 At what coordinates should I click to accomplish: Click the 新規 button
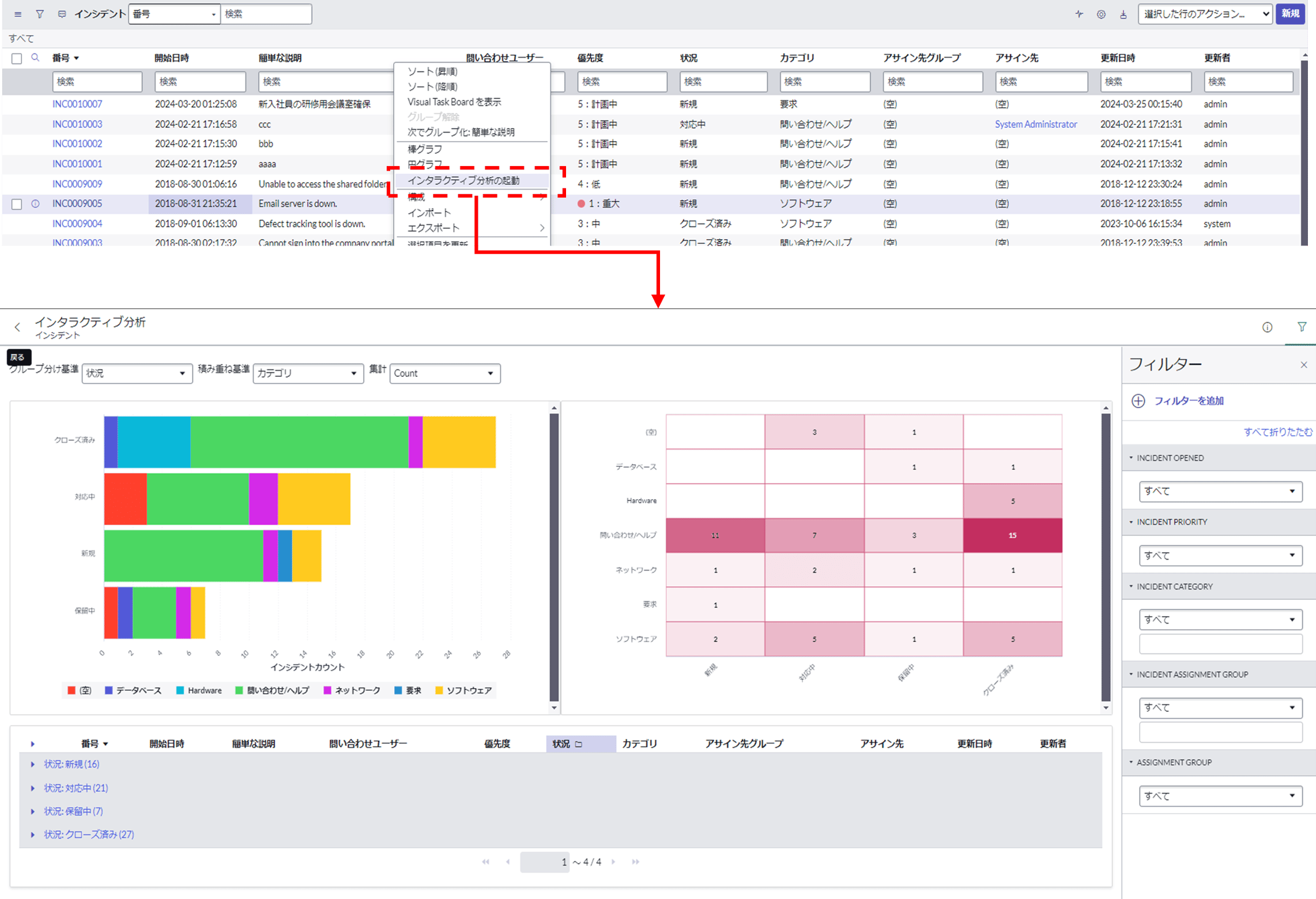[x=1290, y=14]
